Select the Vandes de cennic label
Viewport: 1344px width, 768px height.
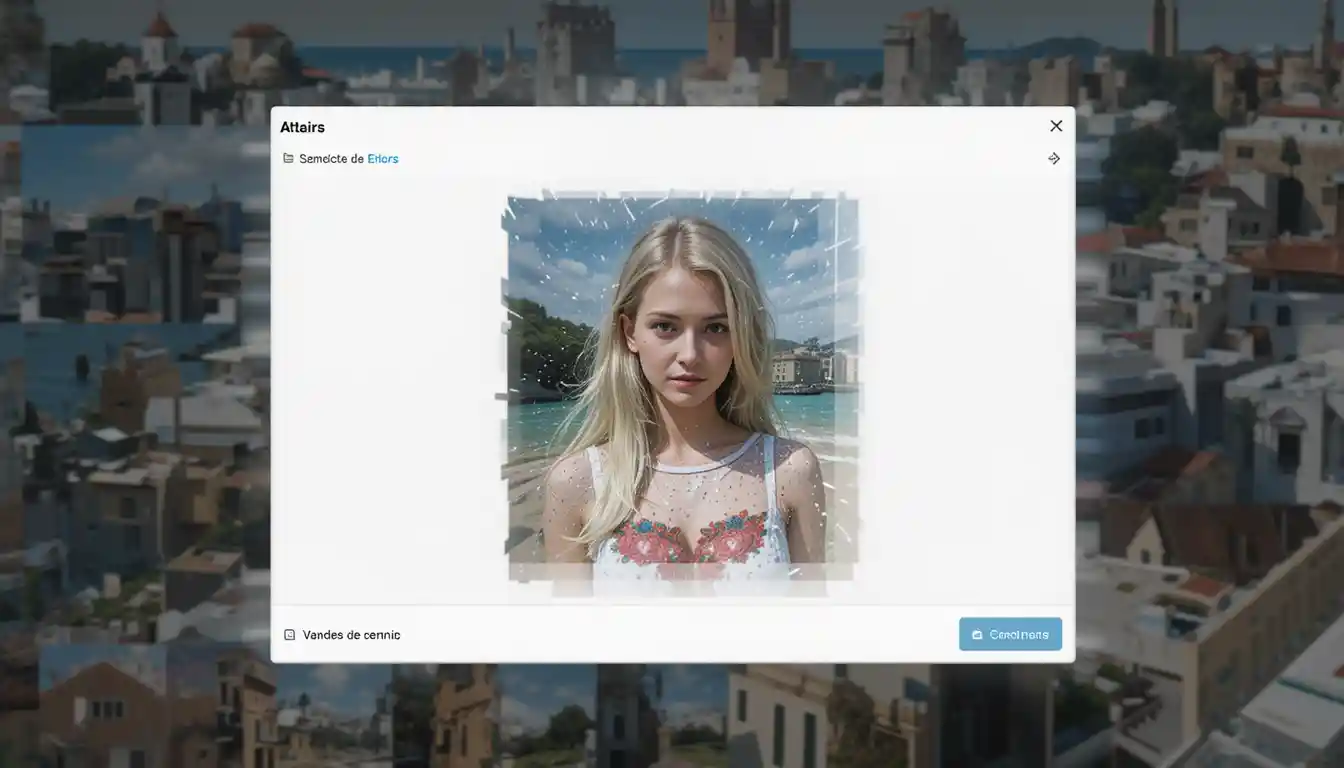click(x=351, y=635)
